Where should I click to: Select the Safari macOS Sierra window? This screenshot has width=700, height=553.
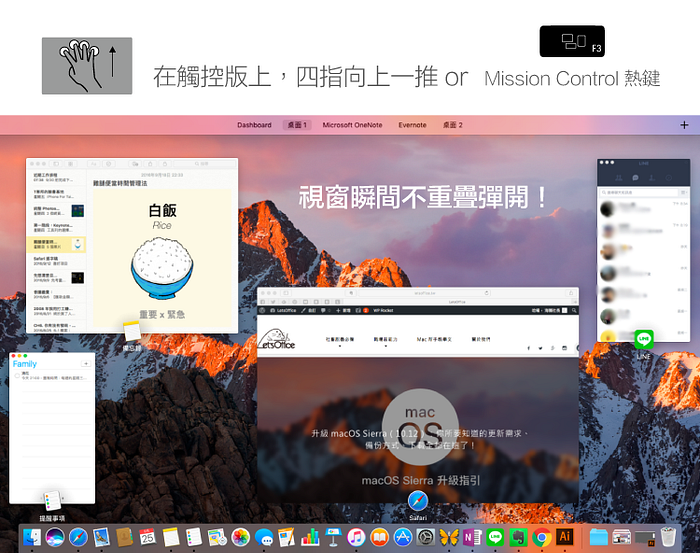[x=418, y=395]
